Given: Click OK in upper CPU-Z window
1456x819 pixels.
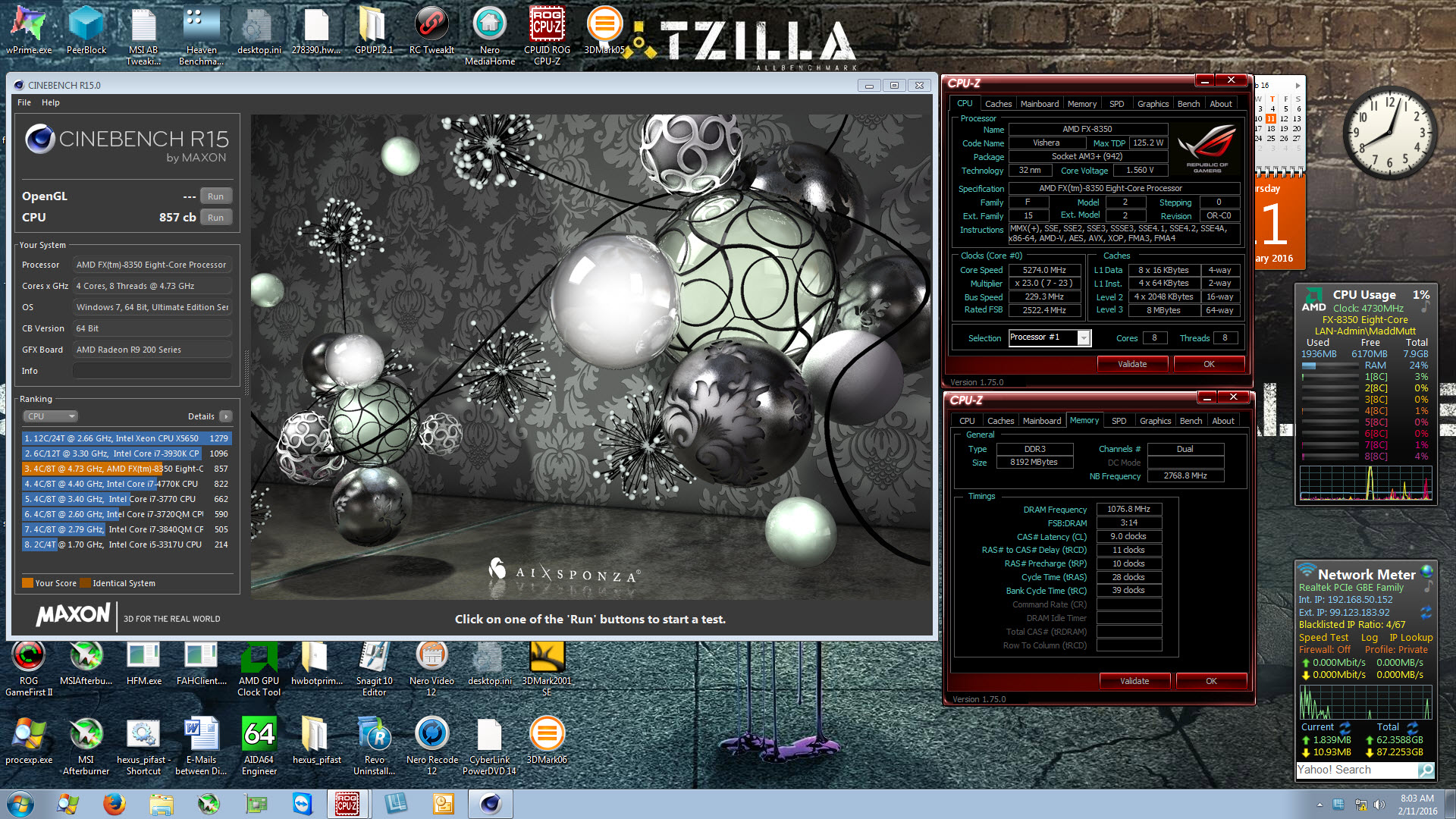Looking at the screenshot, I should click(1209, 364).
